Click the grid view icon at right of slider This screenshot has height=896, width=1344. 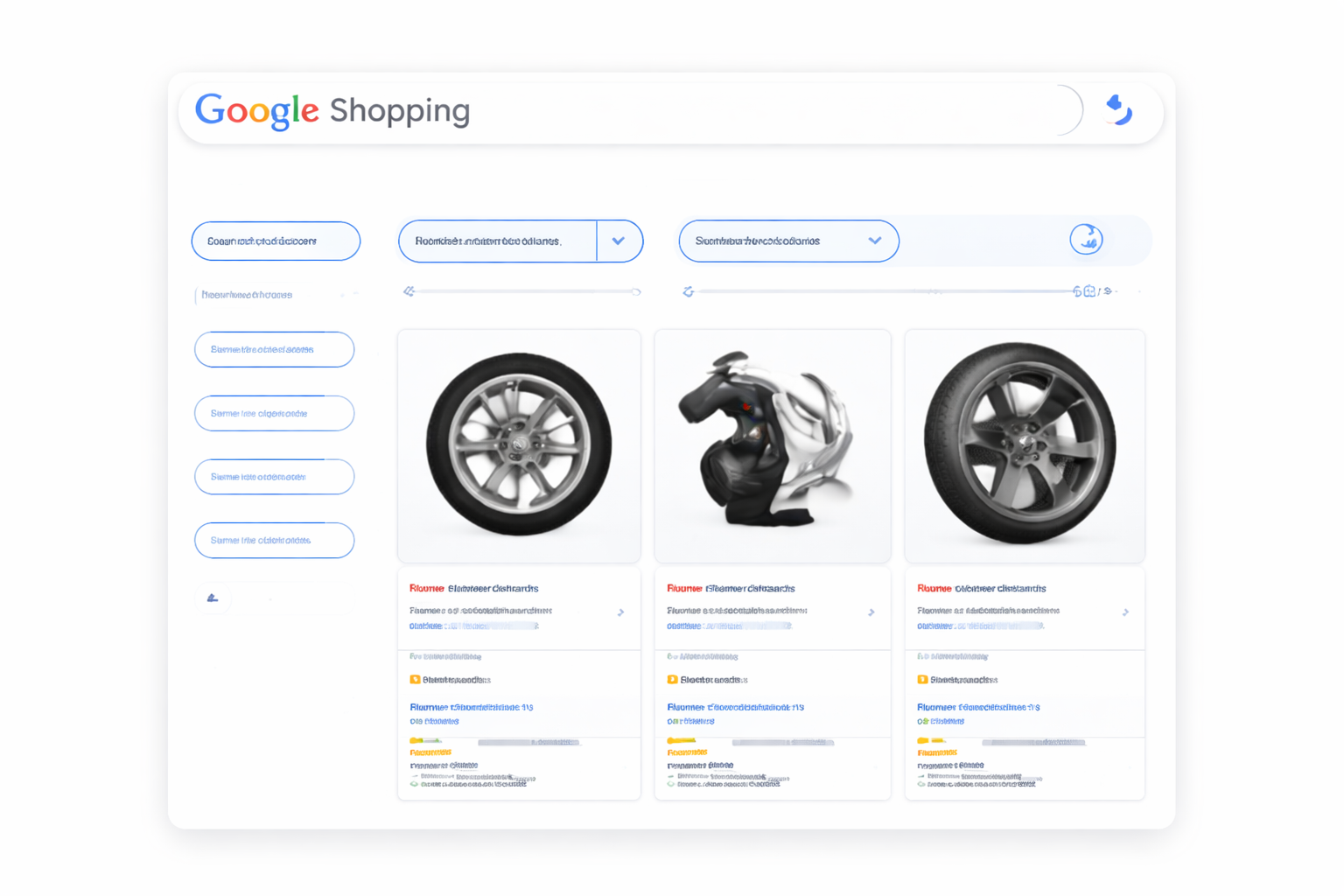tap(1089, 291)
